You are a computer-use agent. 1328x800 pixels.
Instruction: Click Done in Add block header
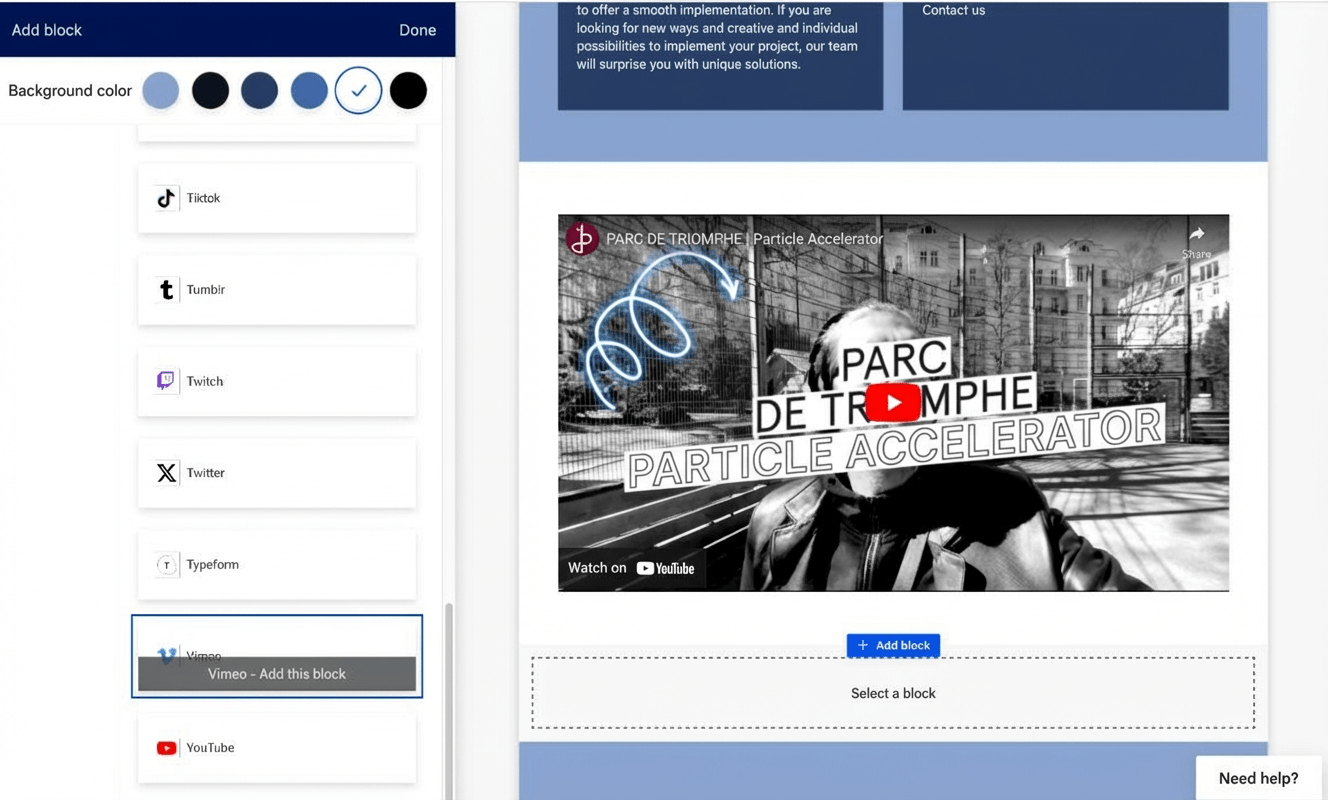(x=417, y=30)
